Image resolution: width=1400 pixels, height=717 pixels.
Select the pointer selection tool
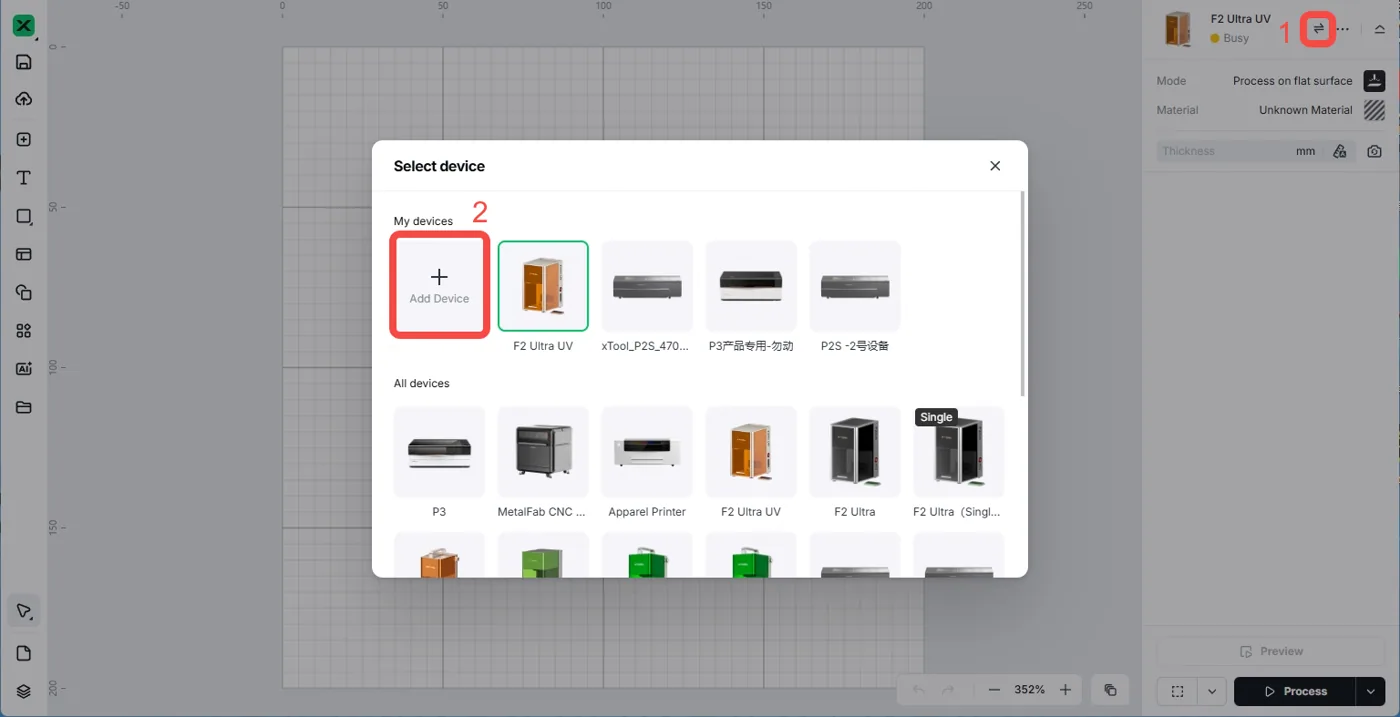24,611
